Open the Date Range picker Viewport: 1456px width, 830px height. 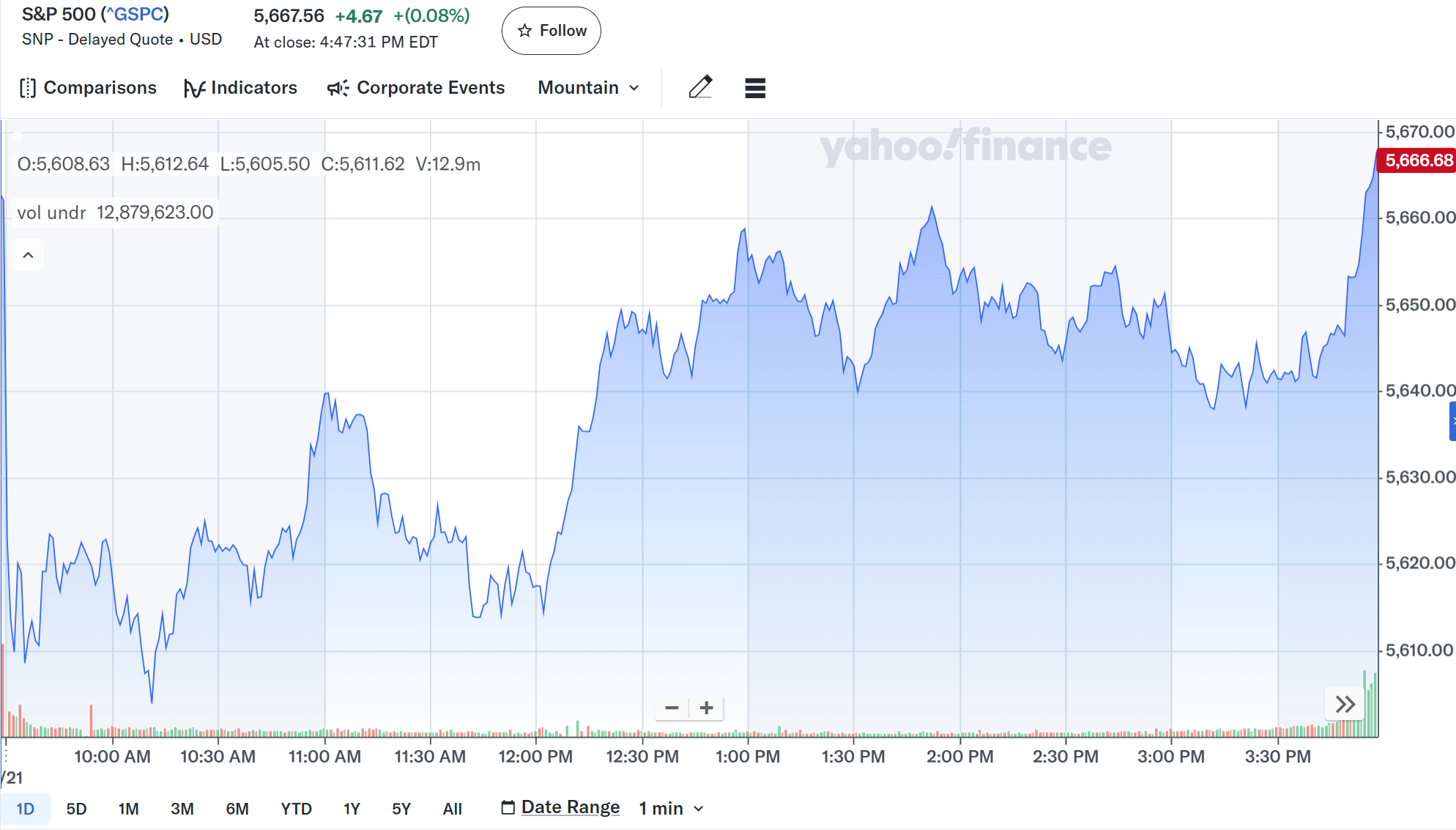[561, 807]
